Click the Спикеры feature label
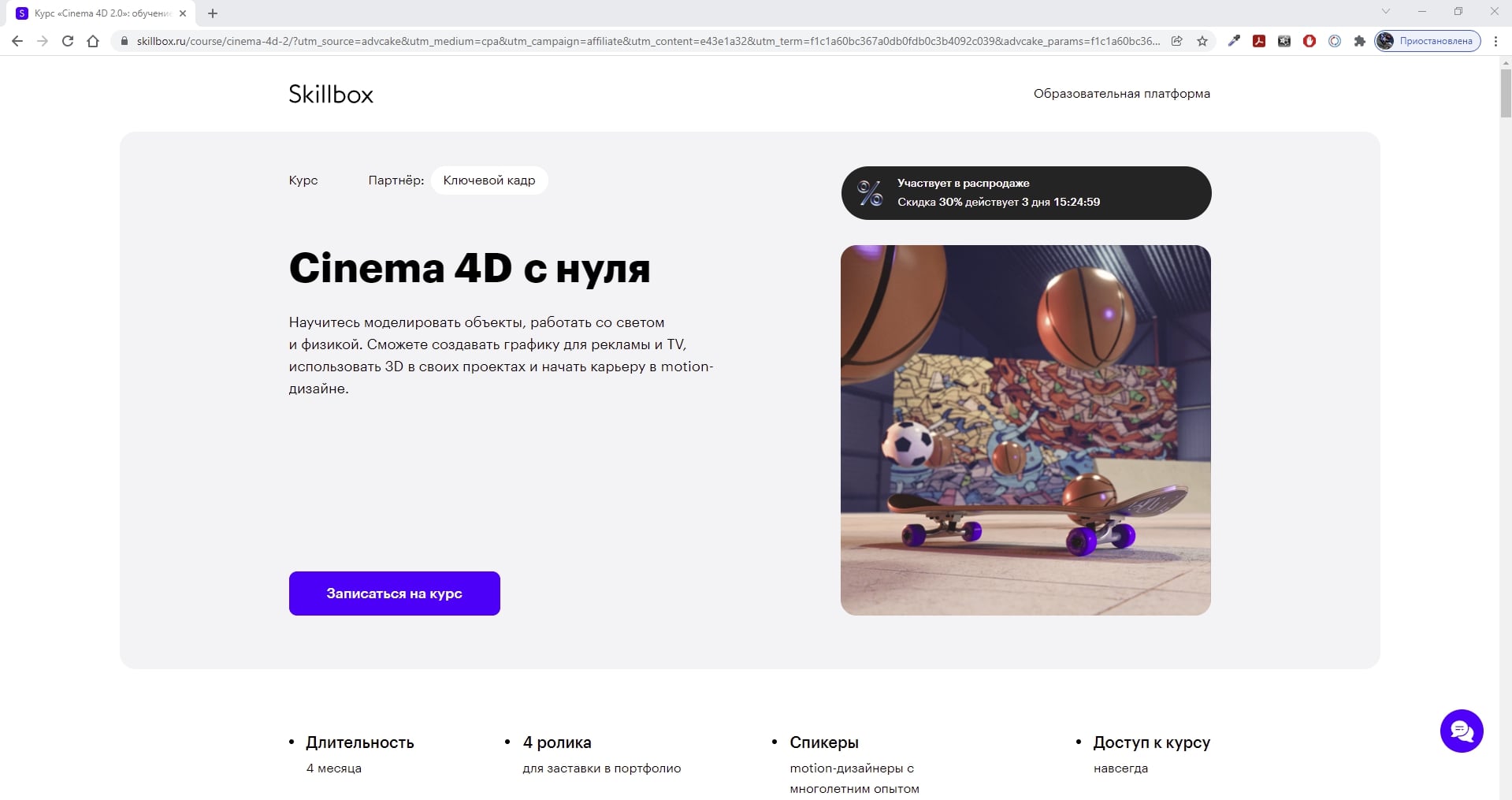Viewport: 1512px width, 800px height. [x=824, y=742]
